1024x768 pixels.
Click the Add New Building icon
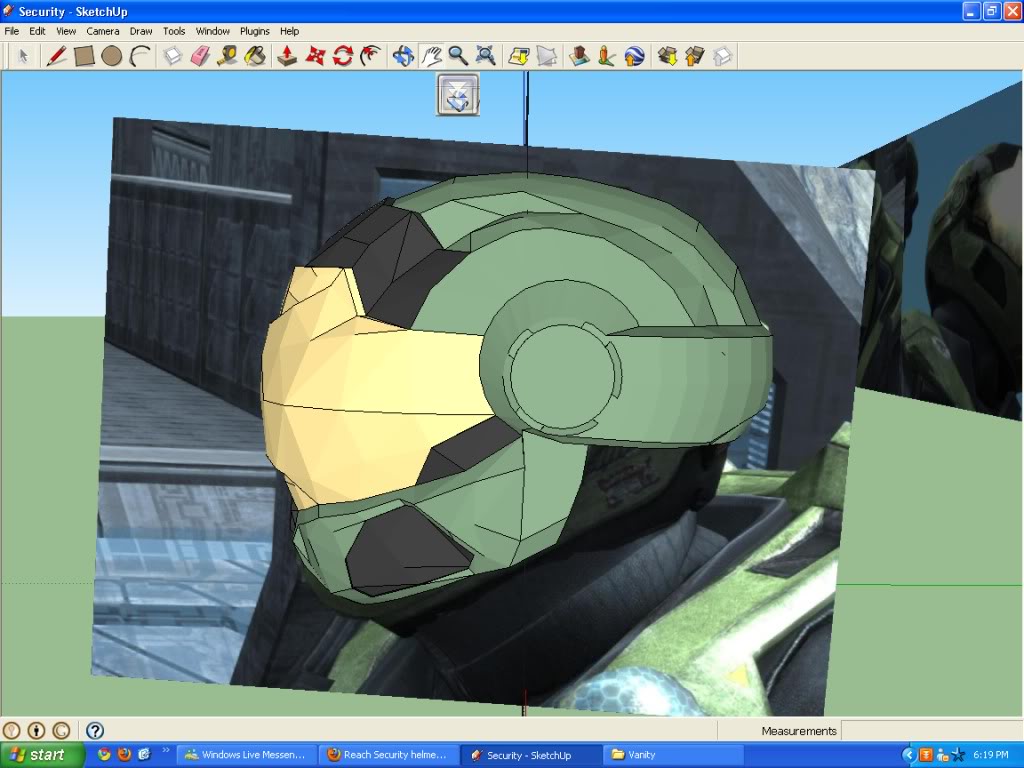click(x=579, y=56)
